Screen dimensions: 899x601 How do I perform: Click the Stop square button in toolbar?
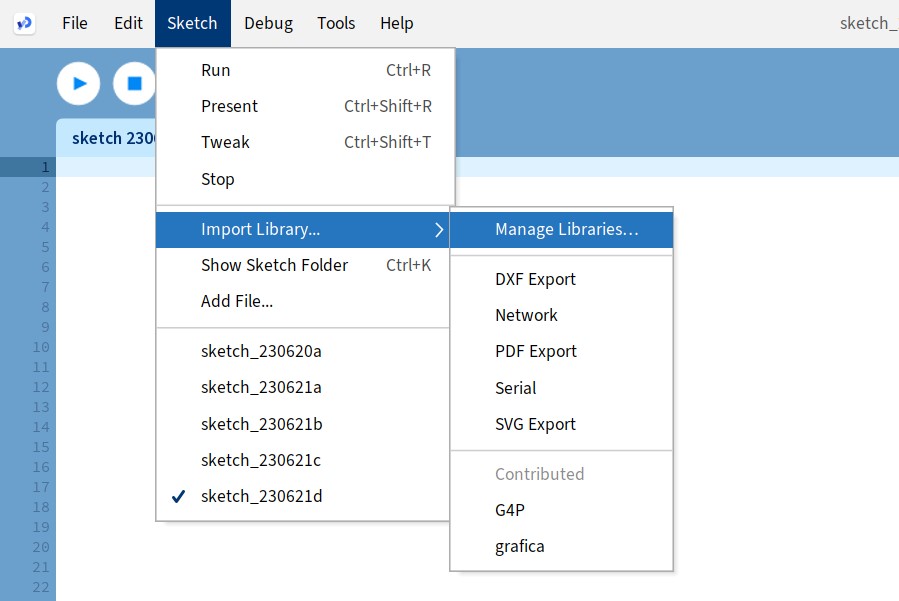(x=134, y=83)
